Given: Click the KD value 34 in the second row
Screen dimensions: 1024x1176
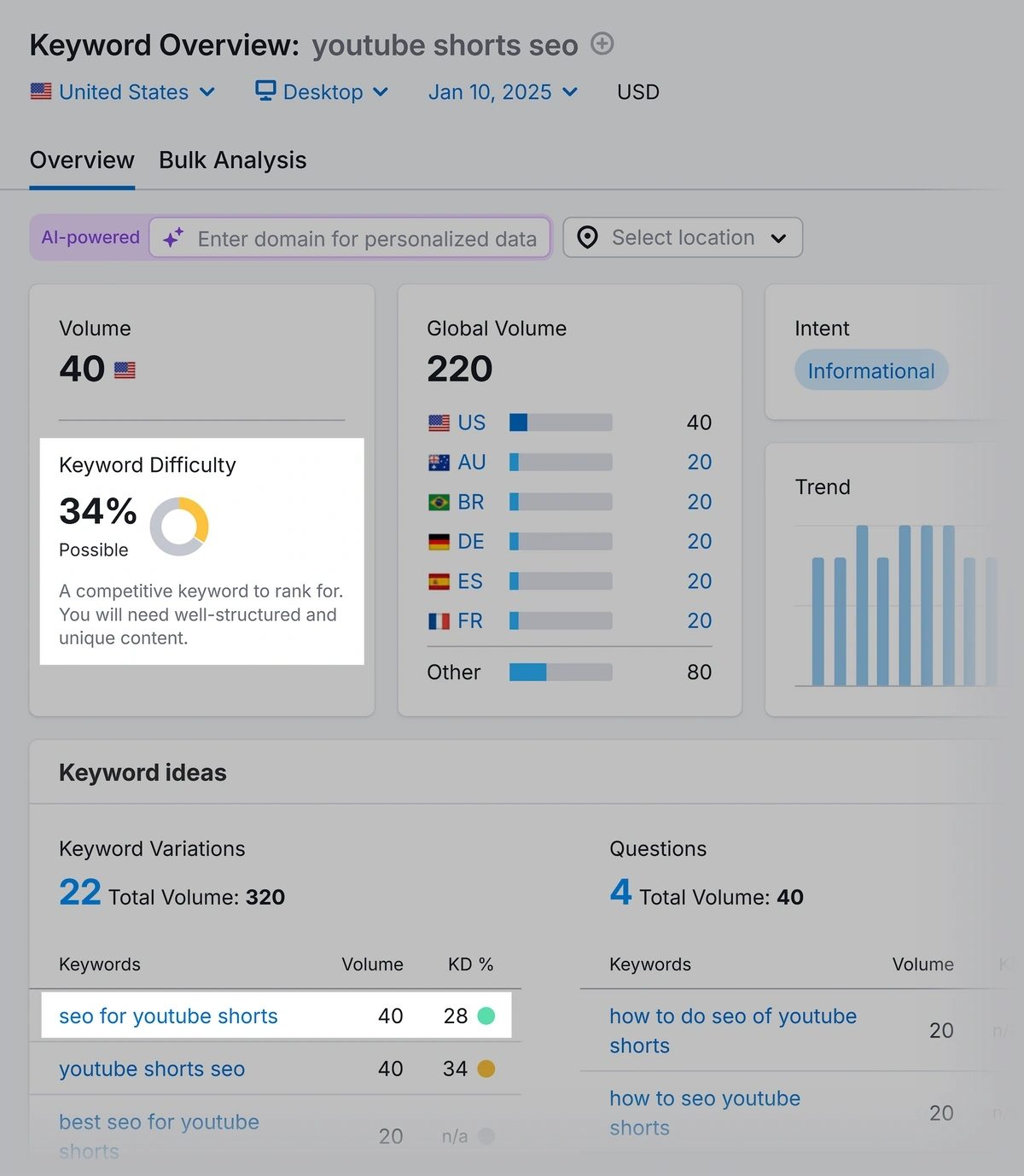Looking at the screenshot, I should pyautogui.click(x=456, y=1069).
